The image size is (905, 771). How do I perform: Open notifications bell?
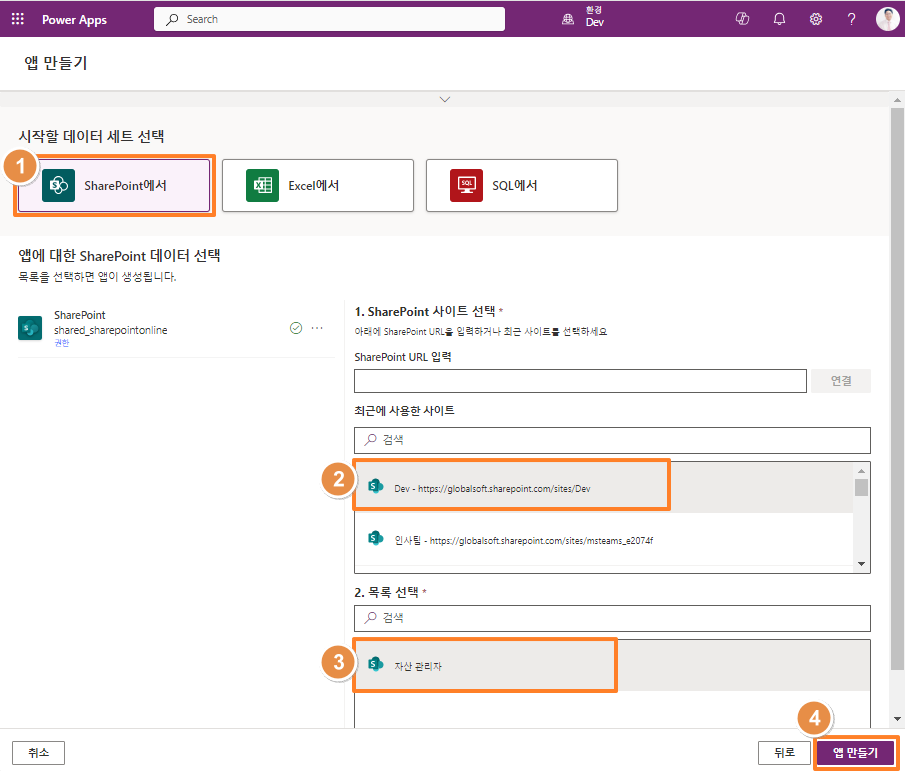(x=779, y=19)
